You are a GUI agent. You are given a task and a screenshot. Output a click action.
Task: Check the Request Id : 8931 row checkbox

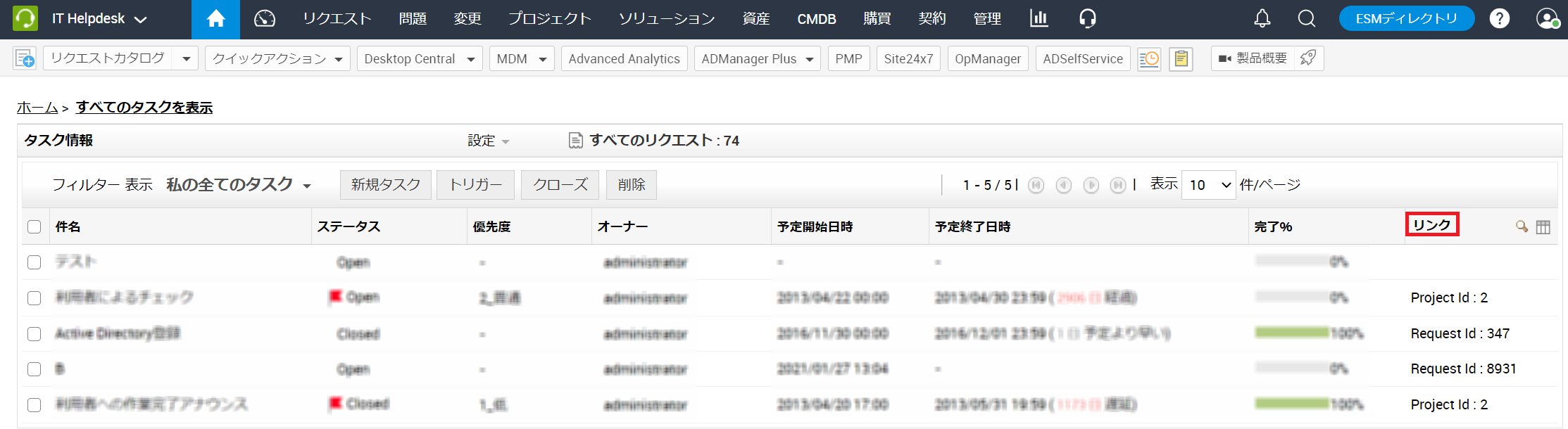click(x=34, y=369)
